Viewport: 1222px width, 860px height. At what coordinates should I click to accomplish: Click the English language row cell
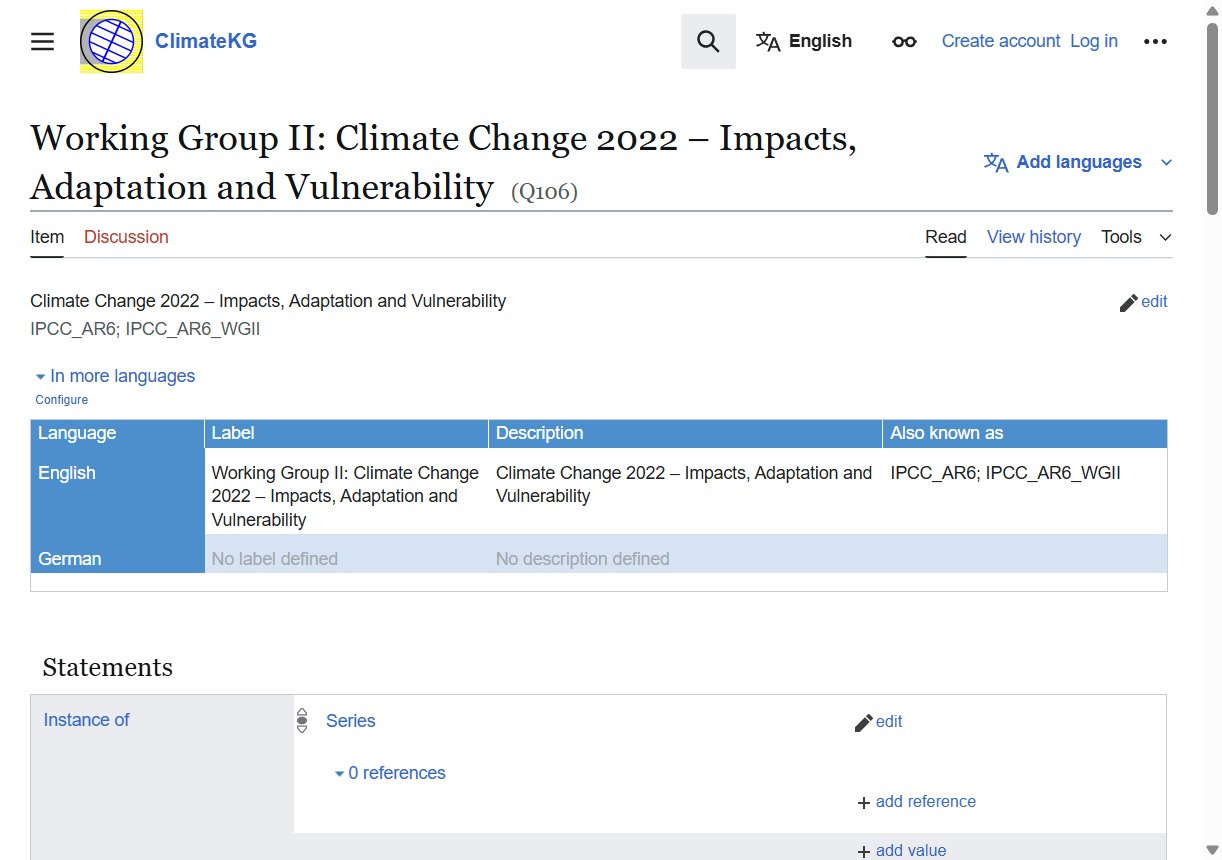(x=118, y=491)
